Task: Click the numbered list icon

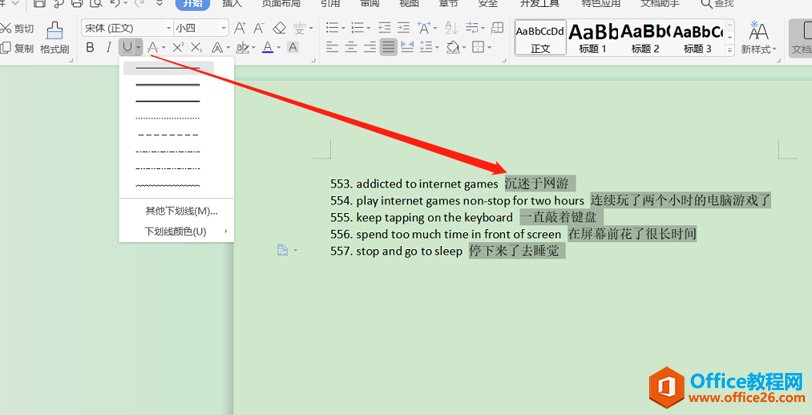Action: coord(357,27)
